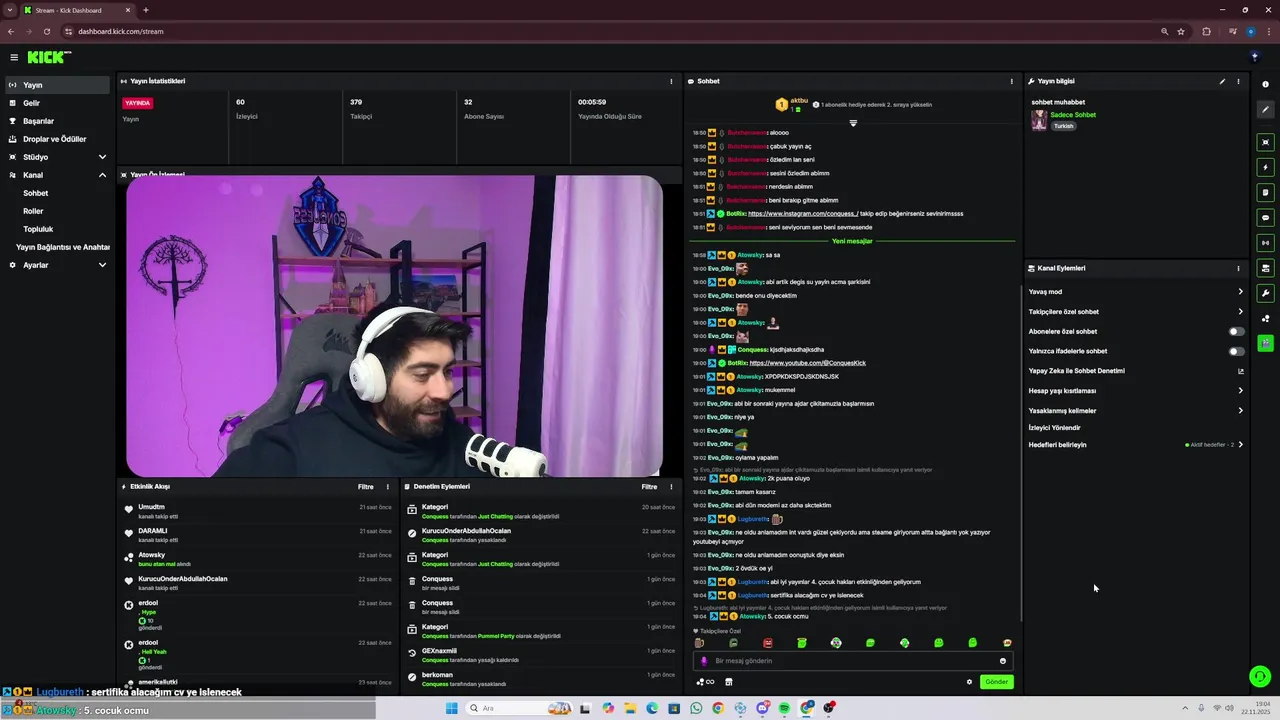Screen dimensions: 1280x720
Task: Toggle the lightning bolt widget icon
Action: click(1265, 167)
